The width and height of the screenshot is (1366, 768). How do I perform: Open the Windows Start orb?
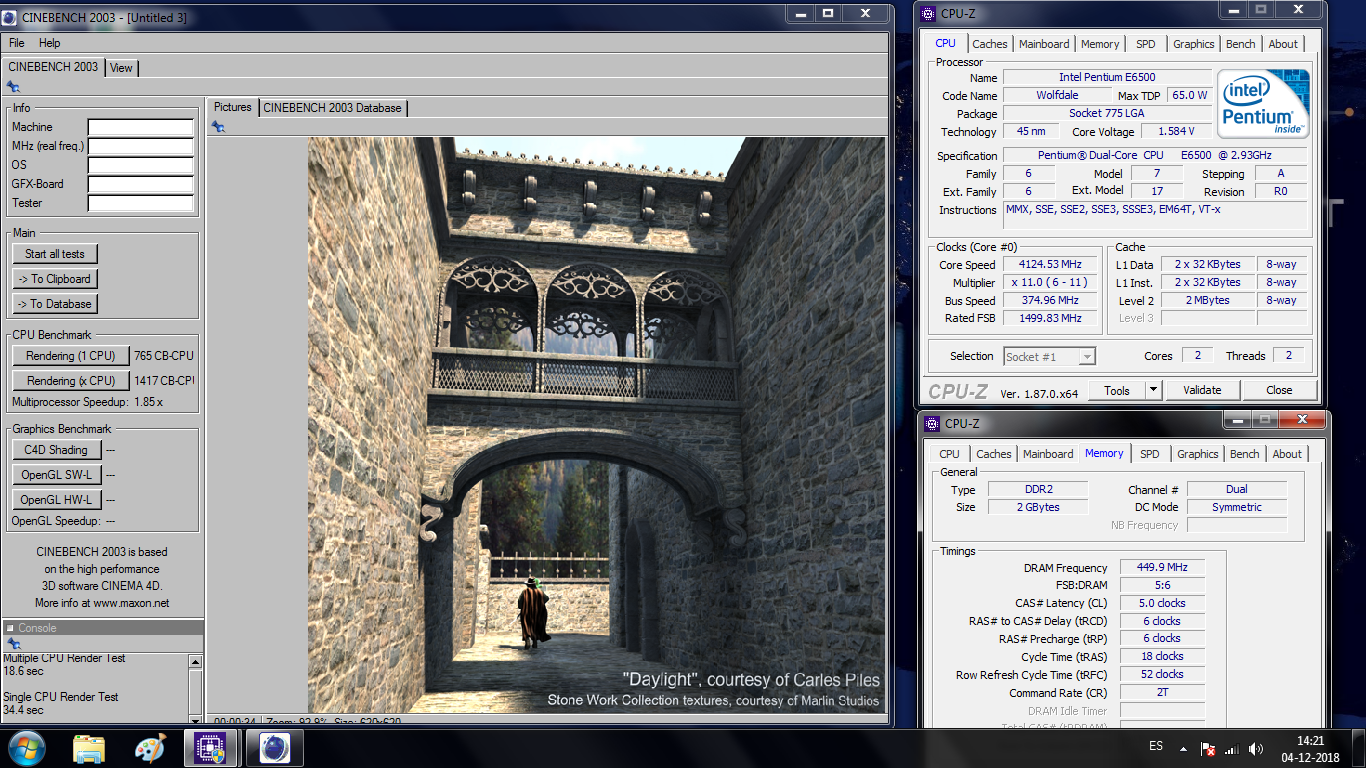[26, 747]
